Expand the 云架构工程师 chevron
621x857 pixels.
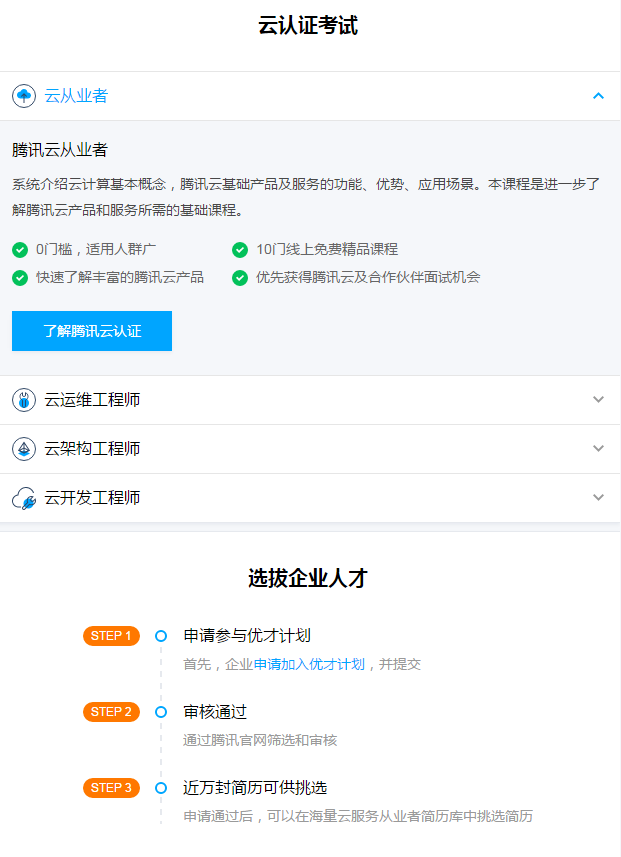598,449
